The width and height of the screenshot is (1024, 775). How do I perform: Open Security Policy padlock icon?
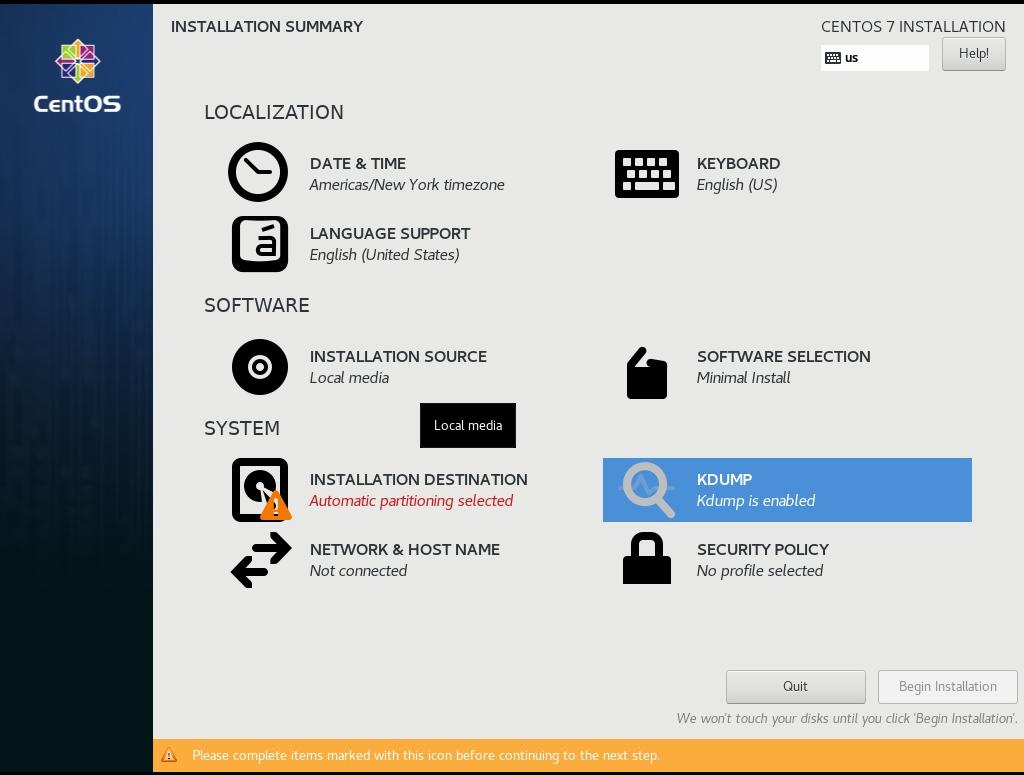[646, 559]
